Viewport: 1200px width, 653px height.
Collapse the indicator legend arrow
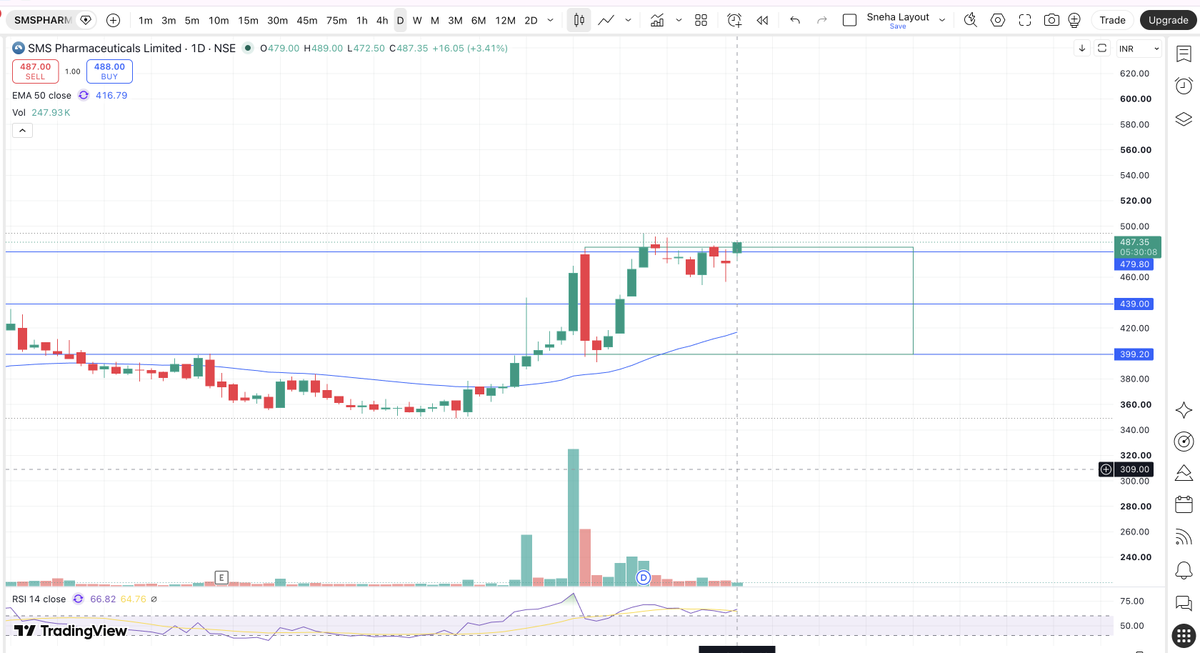[x=22, y=130]
